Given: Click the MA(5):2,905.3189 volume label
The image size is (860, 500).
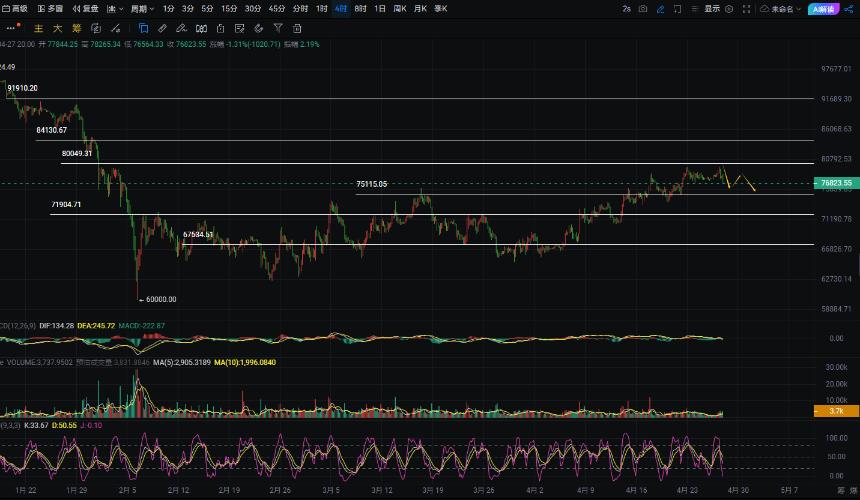Looking at the screenshot, I should 182,362.
